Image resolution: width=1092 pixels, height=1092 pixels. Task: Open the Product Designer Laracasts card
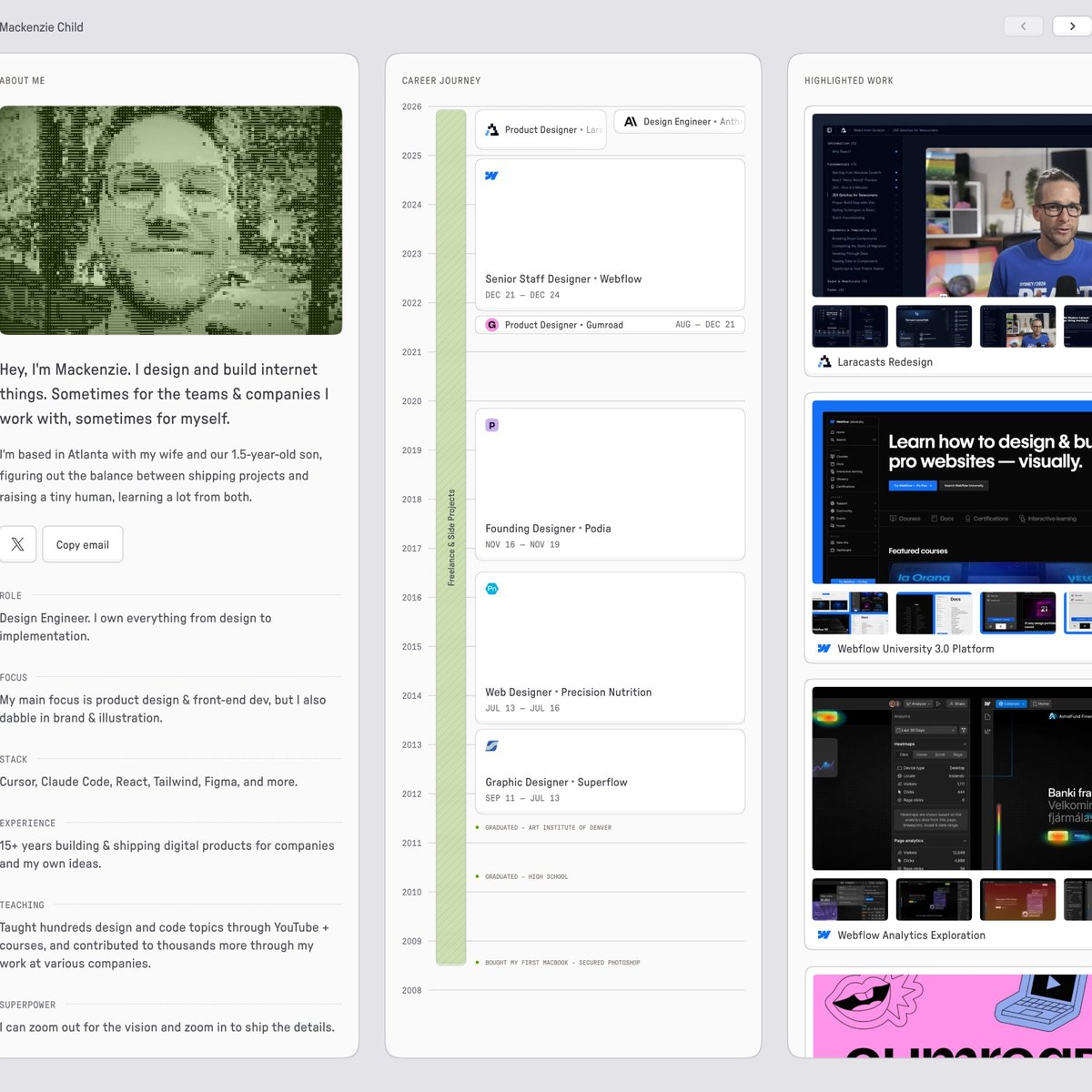541,130
